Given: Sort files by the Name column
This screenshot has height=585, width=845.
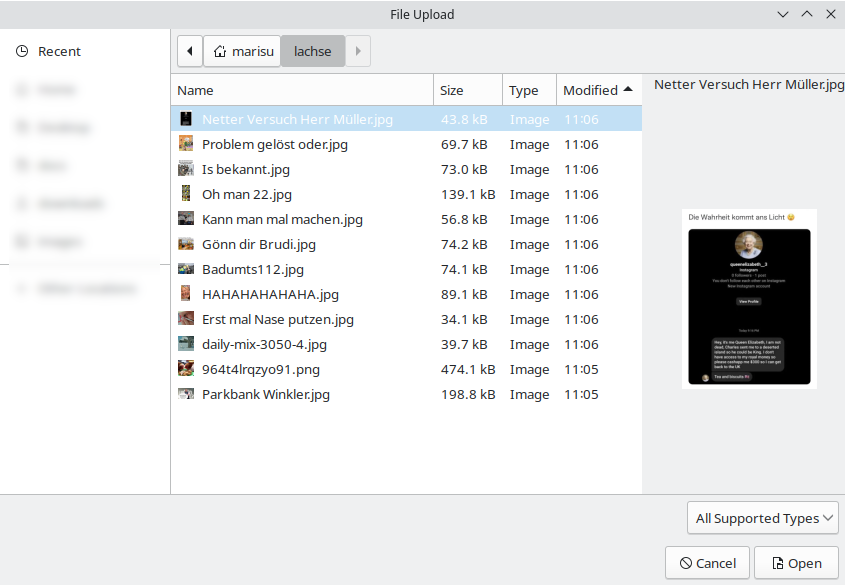Looking at the screenshot, I should coord(302,90).
